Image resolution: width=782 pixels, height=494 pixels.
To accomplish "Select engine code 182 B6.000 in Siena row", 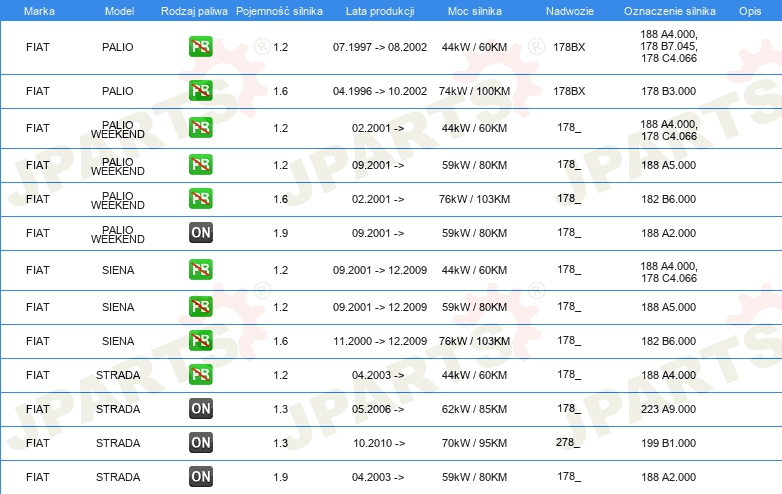I will [668, 341].
